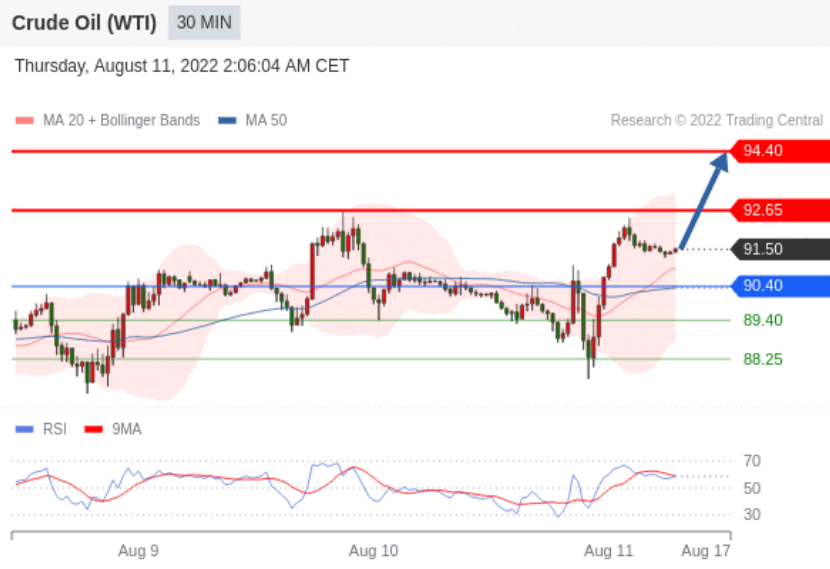Image resolution: width=830 pixels, height=569 pixels.
Task: Open the Research © 2022 Trading Central credit
Action: click(x=717, y=121)
